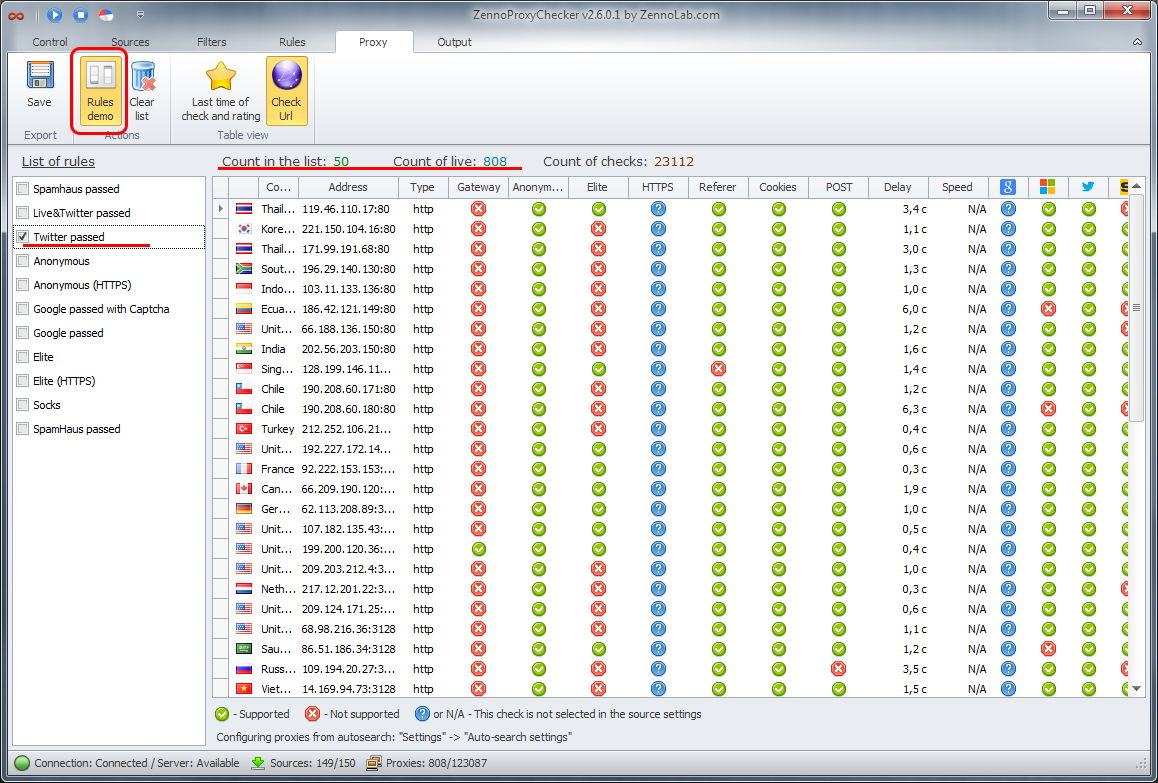Click the red infinity ZennoProxyChecker logo
Viewport: 1158px width, 783px height.
pyautogui.click(x=16, y=16)
